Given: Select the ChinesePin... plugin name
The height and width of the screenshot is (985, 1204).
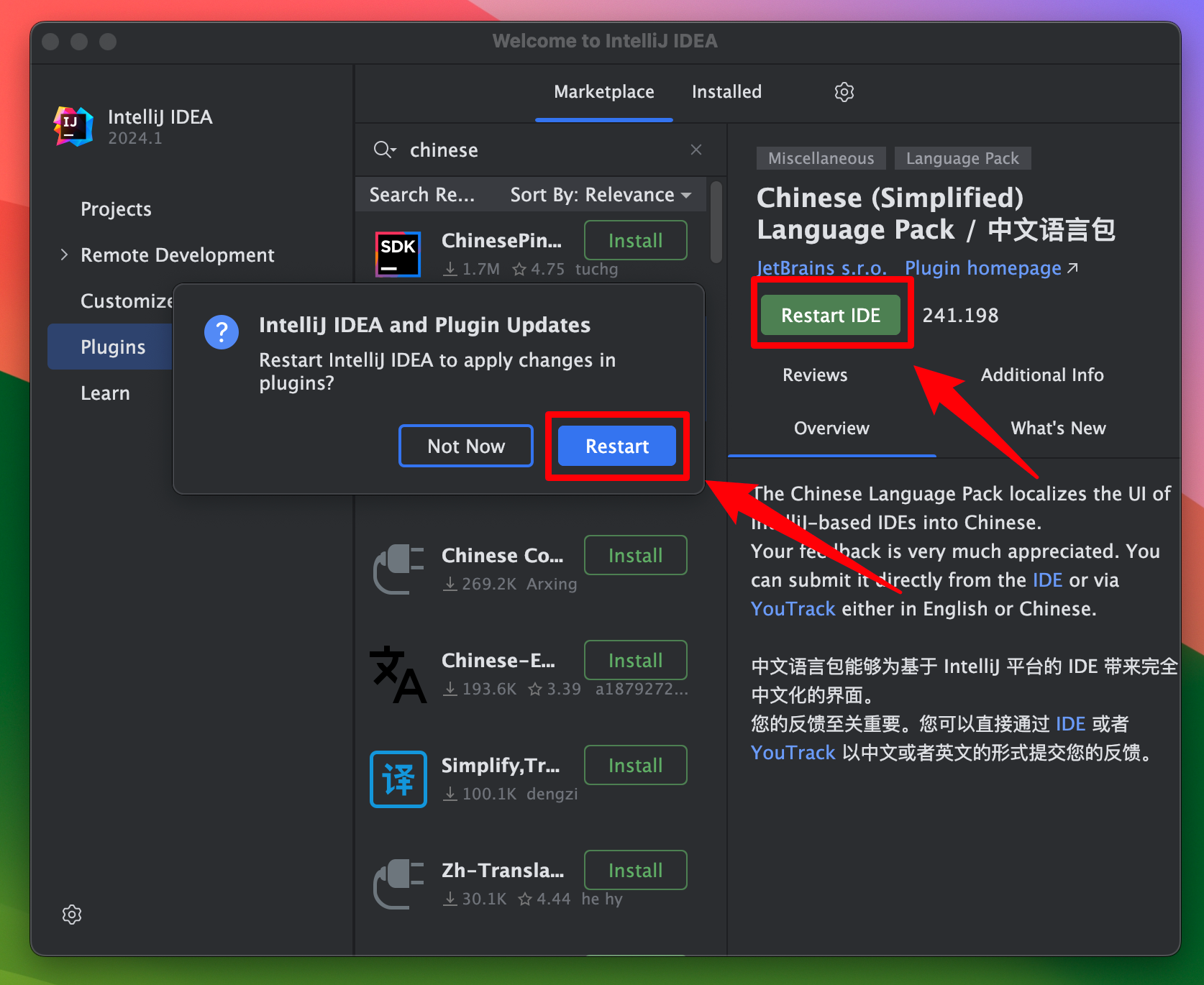Looking at the screenshot, I should (x=501, y=241).
